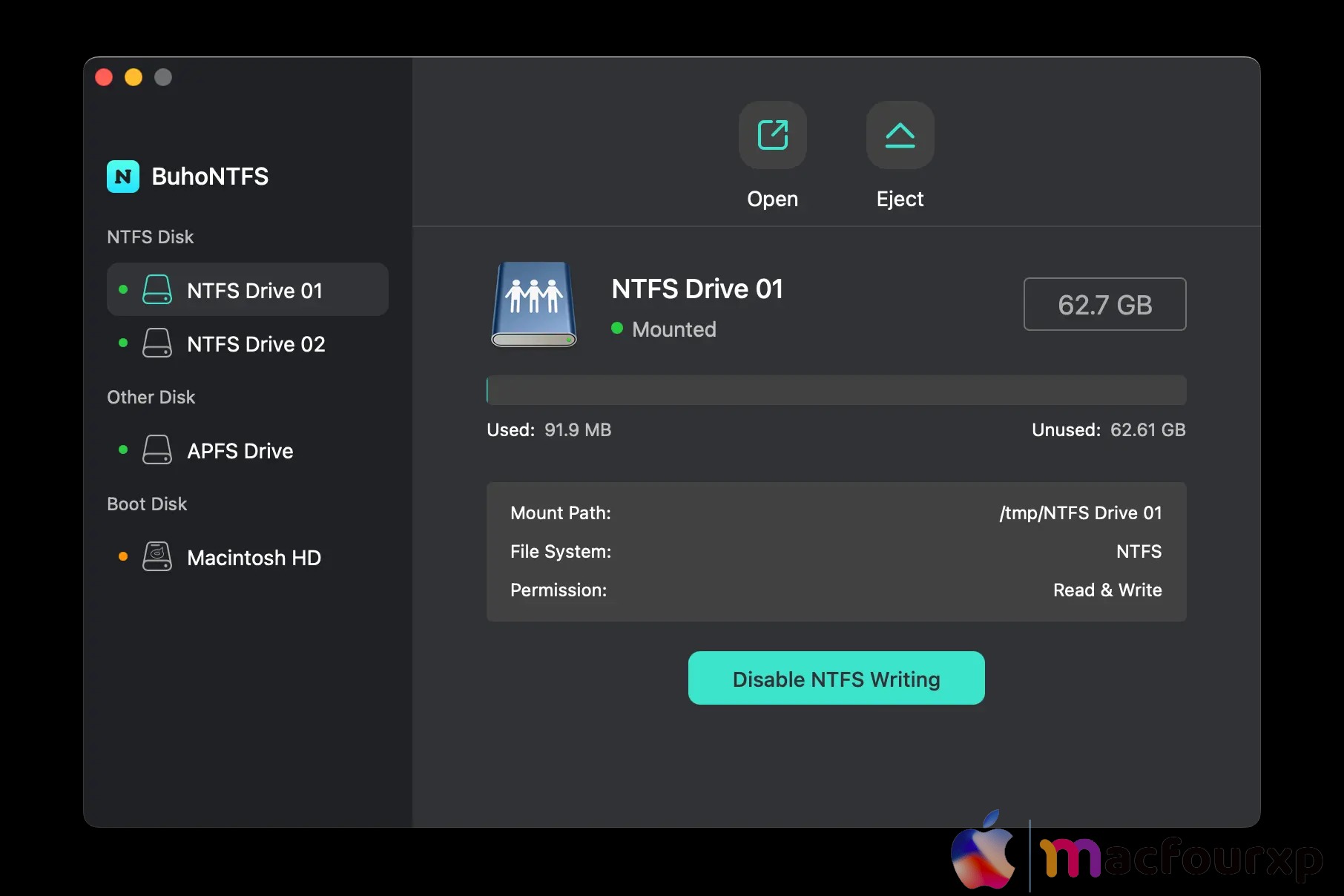Click the NTFS Disk section header
Viewport: 1344px width, 896px height.
pos(150,237)
